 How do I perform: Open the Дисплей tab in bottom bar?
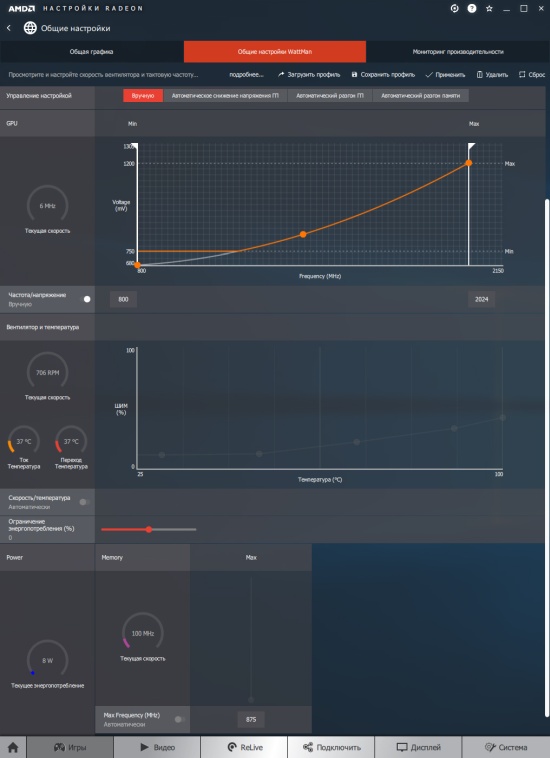coord(418,747)
